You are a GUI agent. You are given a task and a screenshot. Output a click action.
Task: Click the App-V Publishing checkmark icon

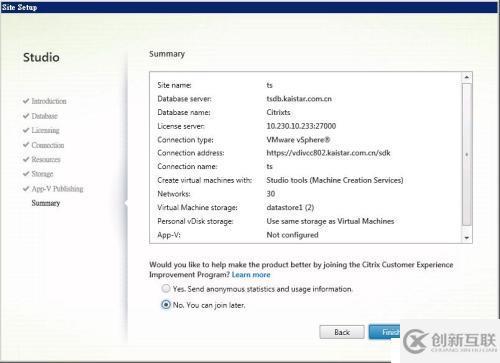[x=26, y=188]
